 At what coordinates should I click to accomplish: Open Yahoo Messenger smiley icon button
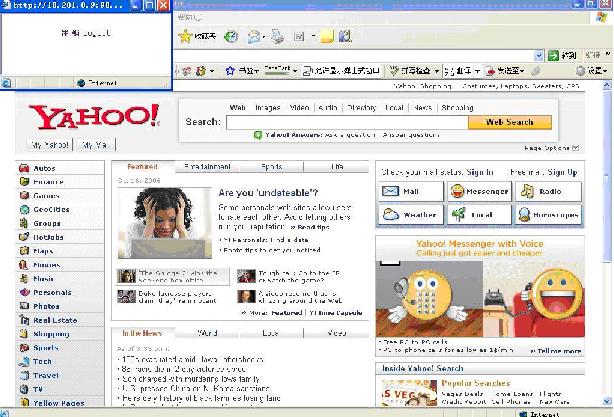[479, 190]
